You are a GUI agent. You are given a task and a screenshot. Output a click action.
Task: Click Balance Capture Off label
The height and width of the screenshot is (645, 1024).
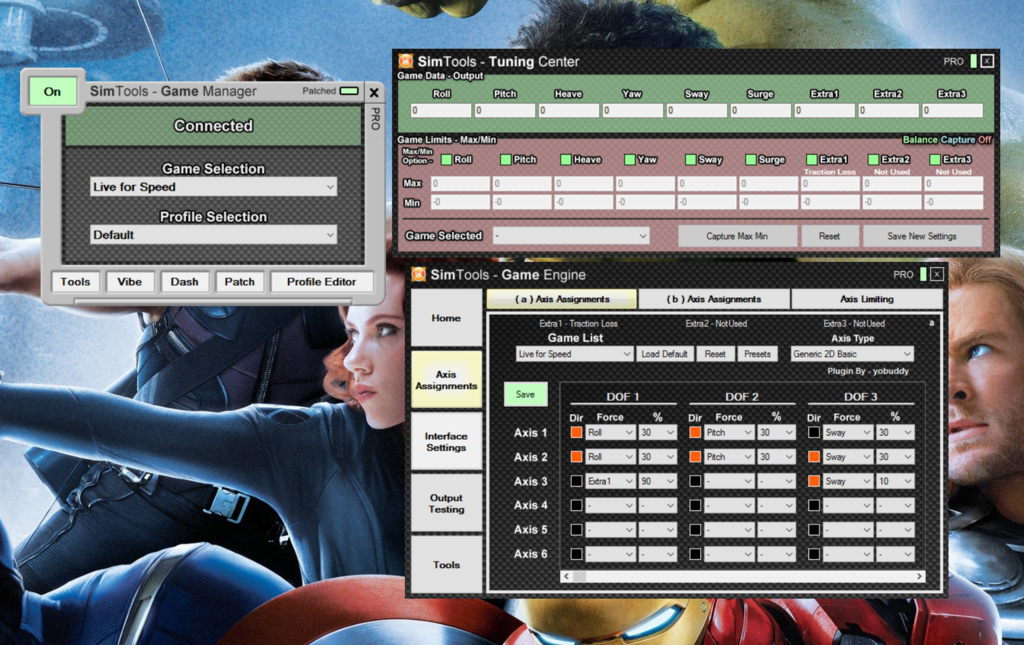(947, 140)
